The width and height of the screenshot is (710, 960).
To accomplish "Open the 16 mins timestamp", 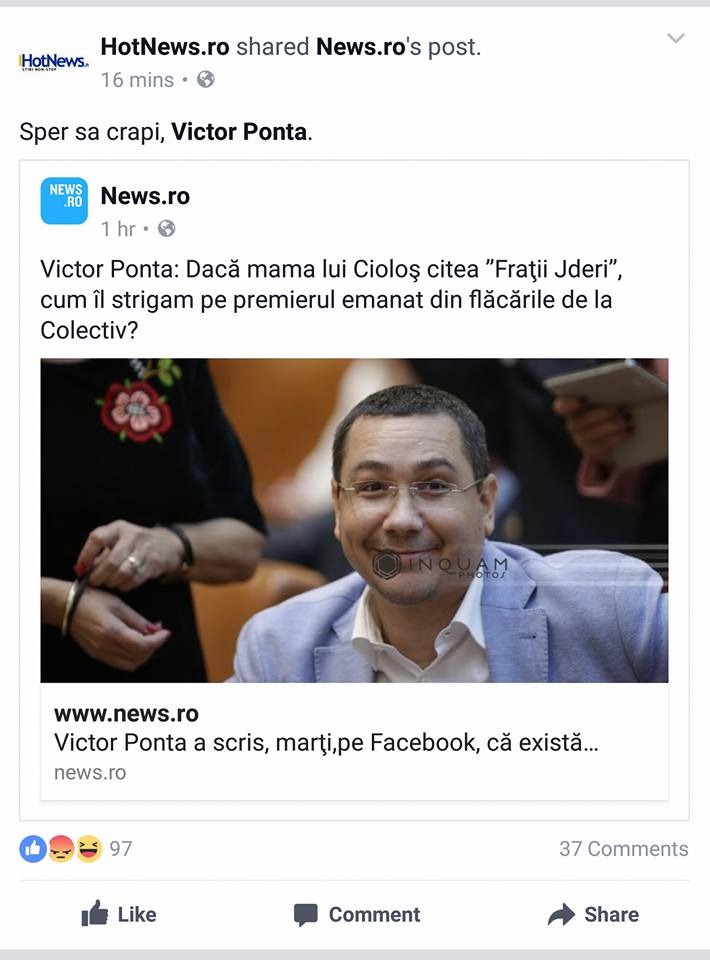I will 137,80.
